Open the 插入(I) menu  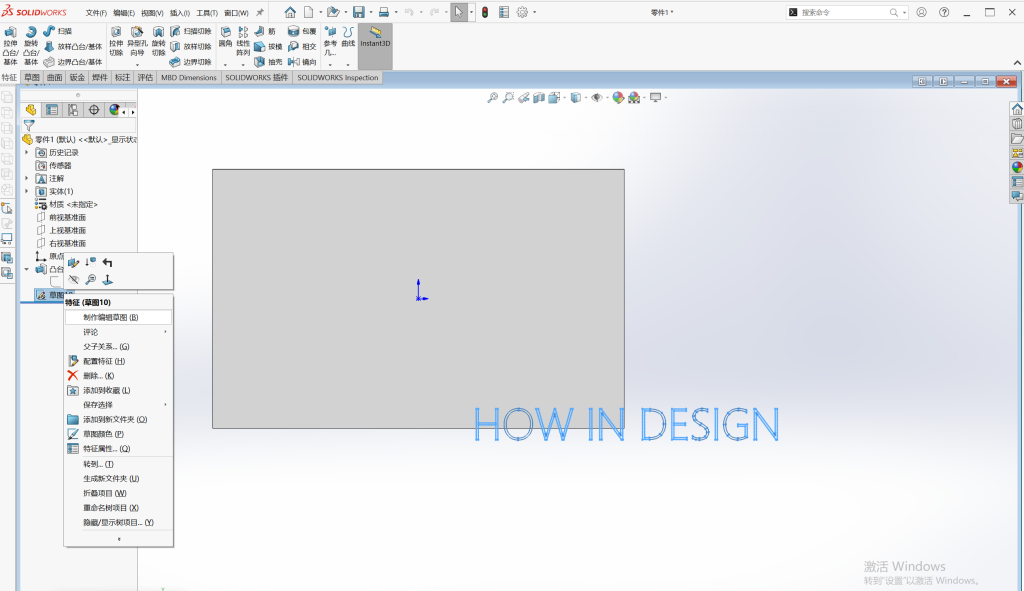(180, 12)
